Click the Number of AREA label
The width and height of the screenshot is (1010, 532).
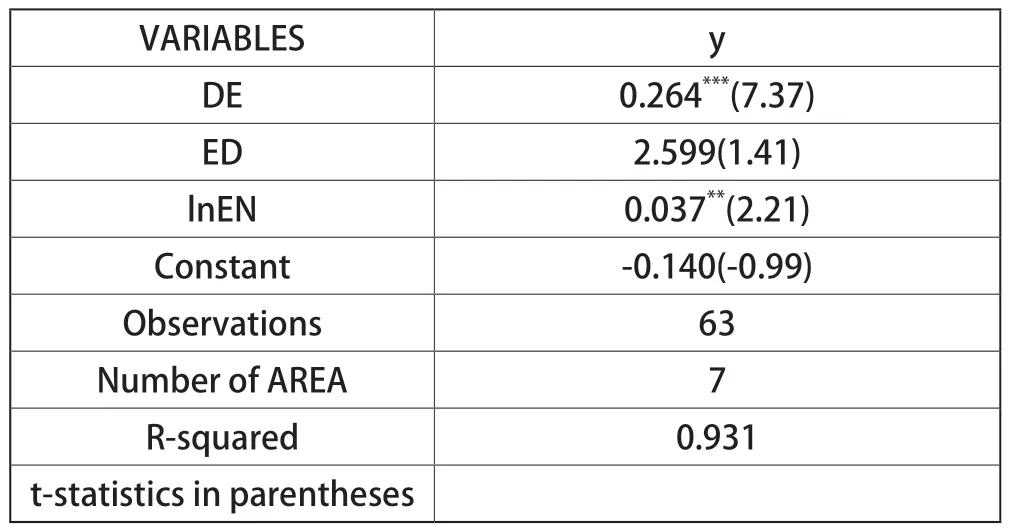[x=222, y=380]
